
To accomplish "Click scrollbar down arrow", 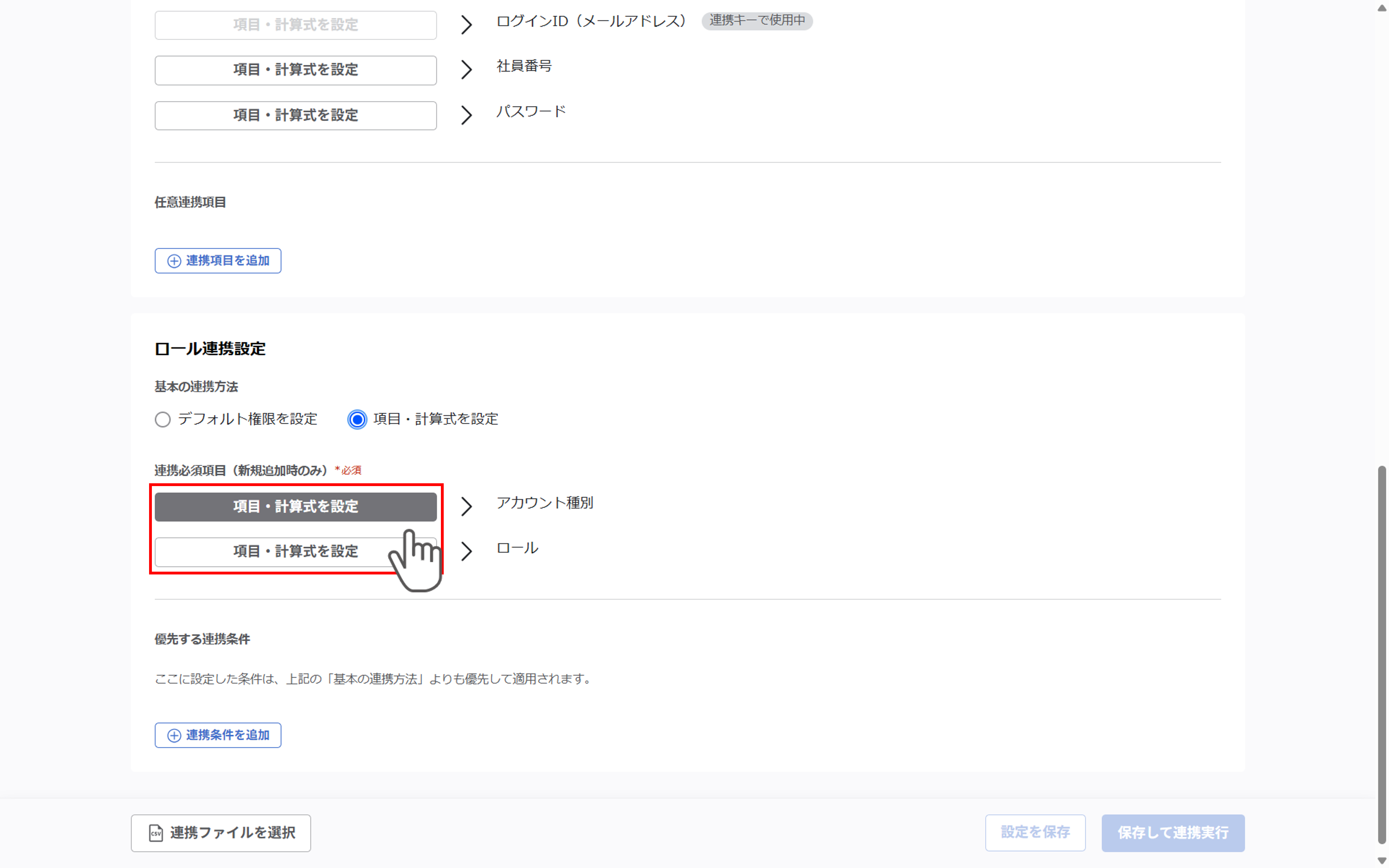I will pyautogui.click(x=1382, y=860).
